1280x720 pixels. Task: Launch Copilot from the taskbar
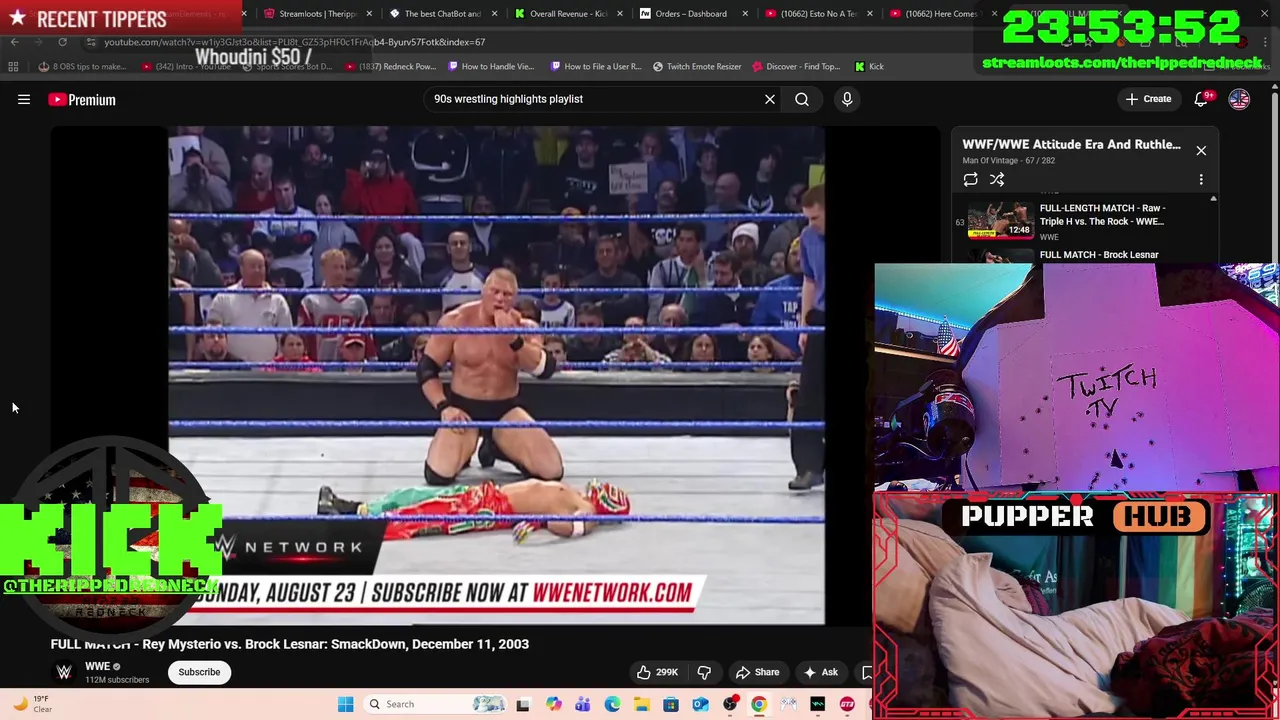tap(553, 704)
